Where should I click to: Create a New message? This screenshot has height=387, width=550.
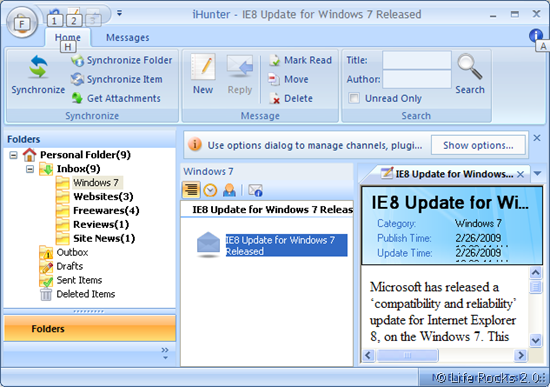pyautogui.click(x=203, y=74)
